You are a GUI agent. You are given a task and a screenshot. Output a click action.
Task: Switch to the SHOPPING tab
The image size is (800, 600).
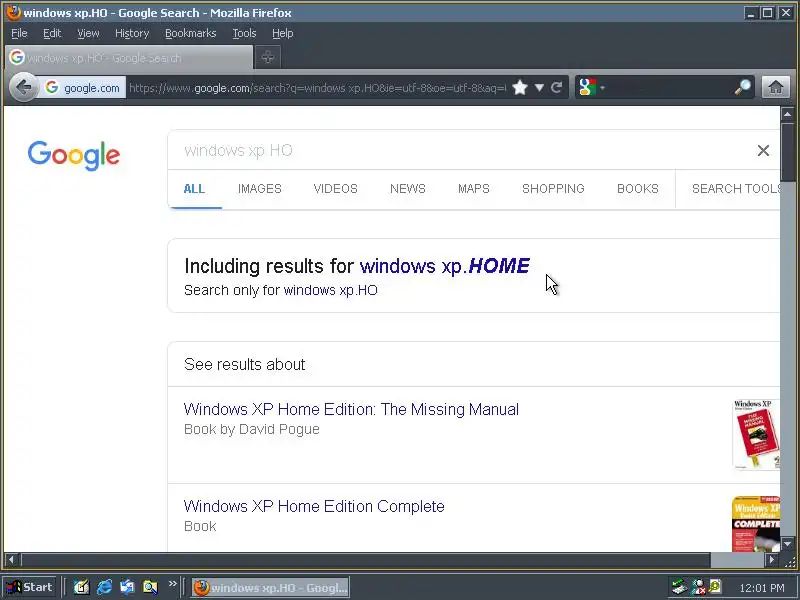[553, 189]
